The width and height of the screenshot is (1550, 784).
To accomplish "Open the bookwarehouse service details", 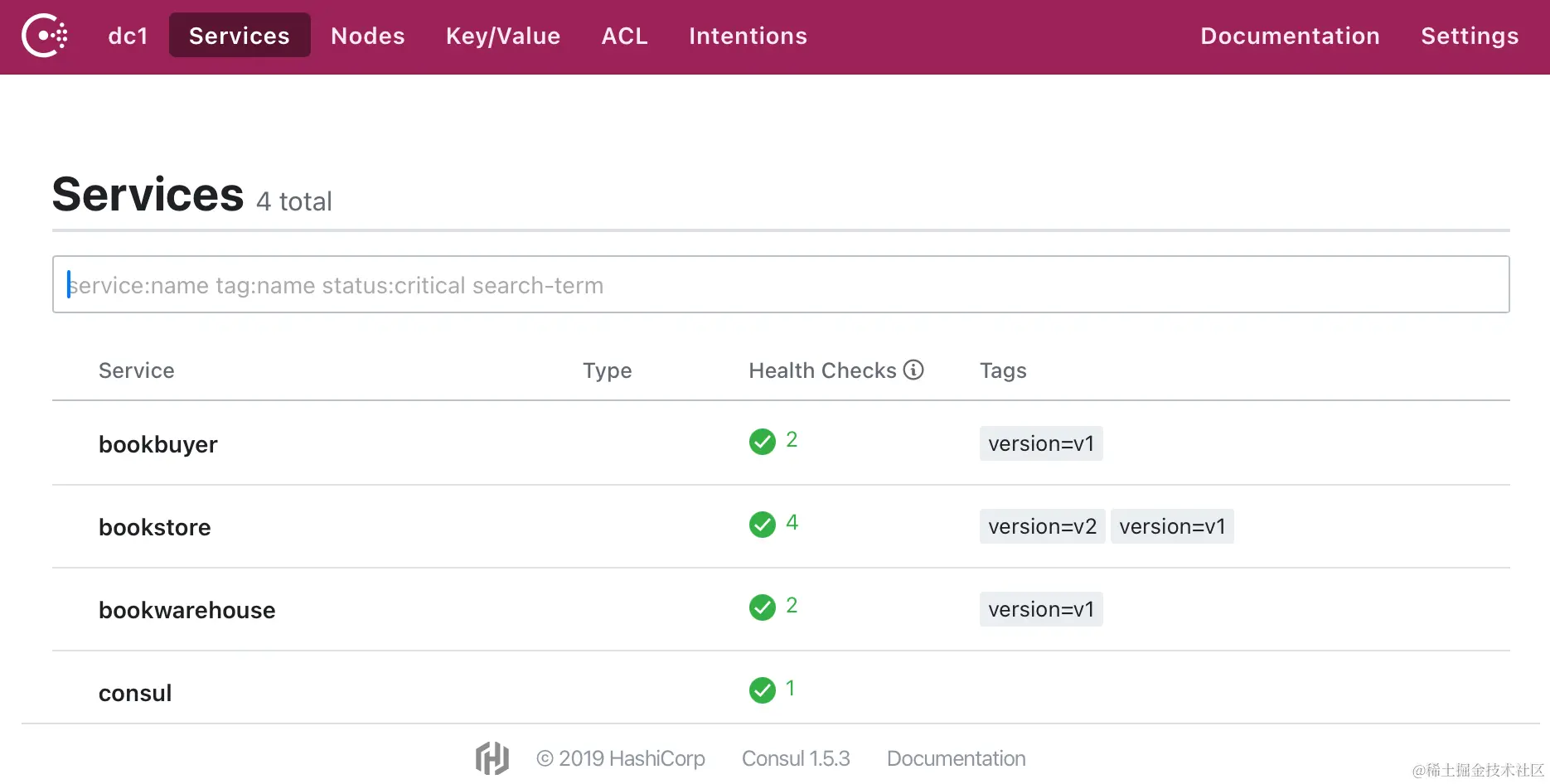I will (187, 610).
